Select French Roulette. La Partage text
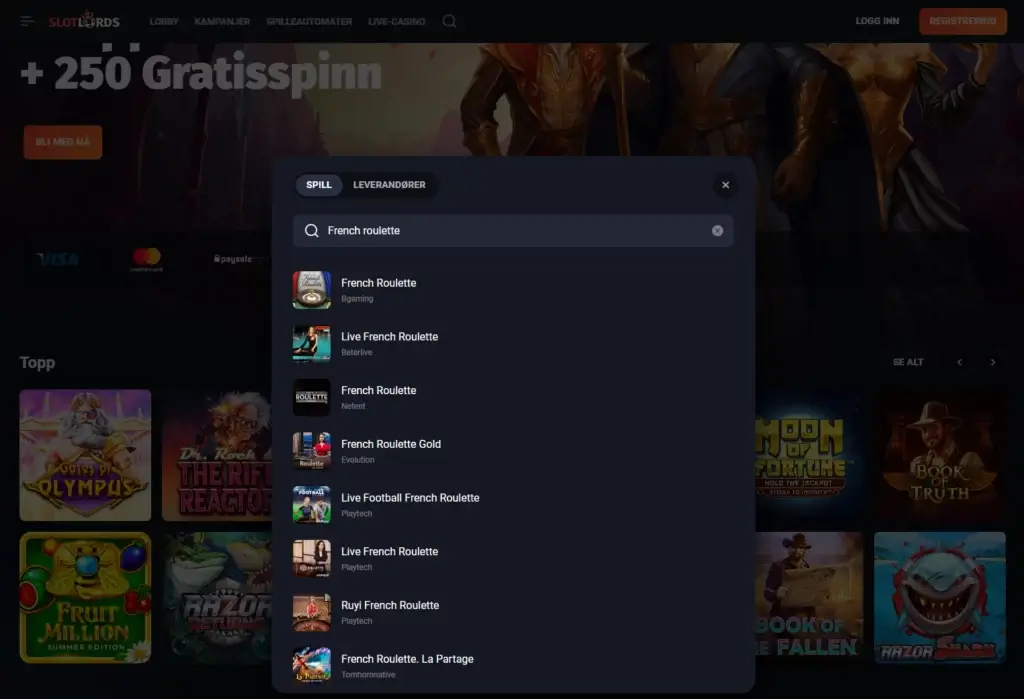1024x699 pixels. point(407,658)
